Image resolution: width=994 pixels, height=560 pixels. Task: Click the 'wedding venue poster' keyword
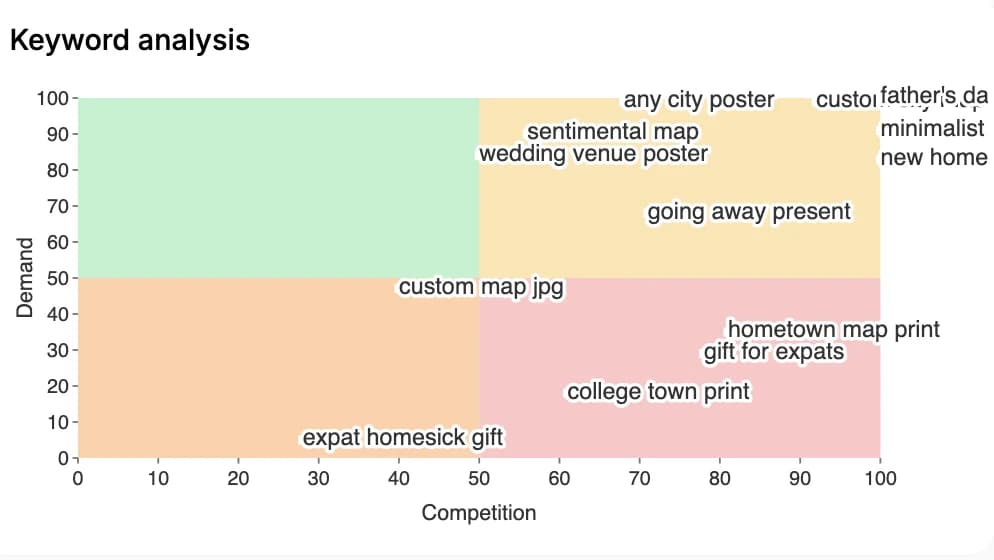click(593, 154)
